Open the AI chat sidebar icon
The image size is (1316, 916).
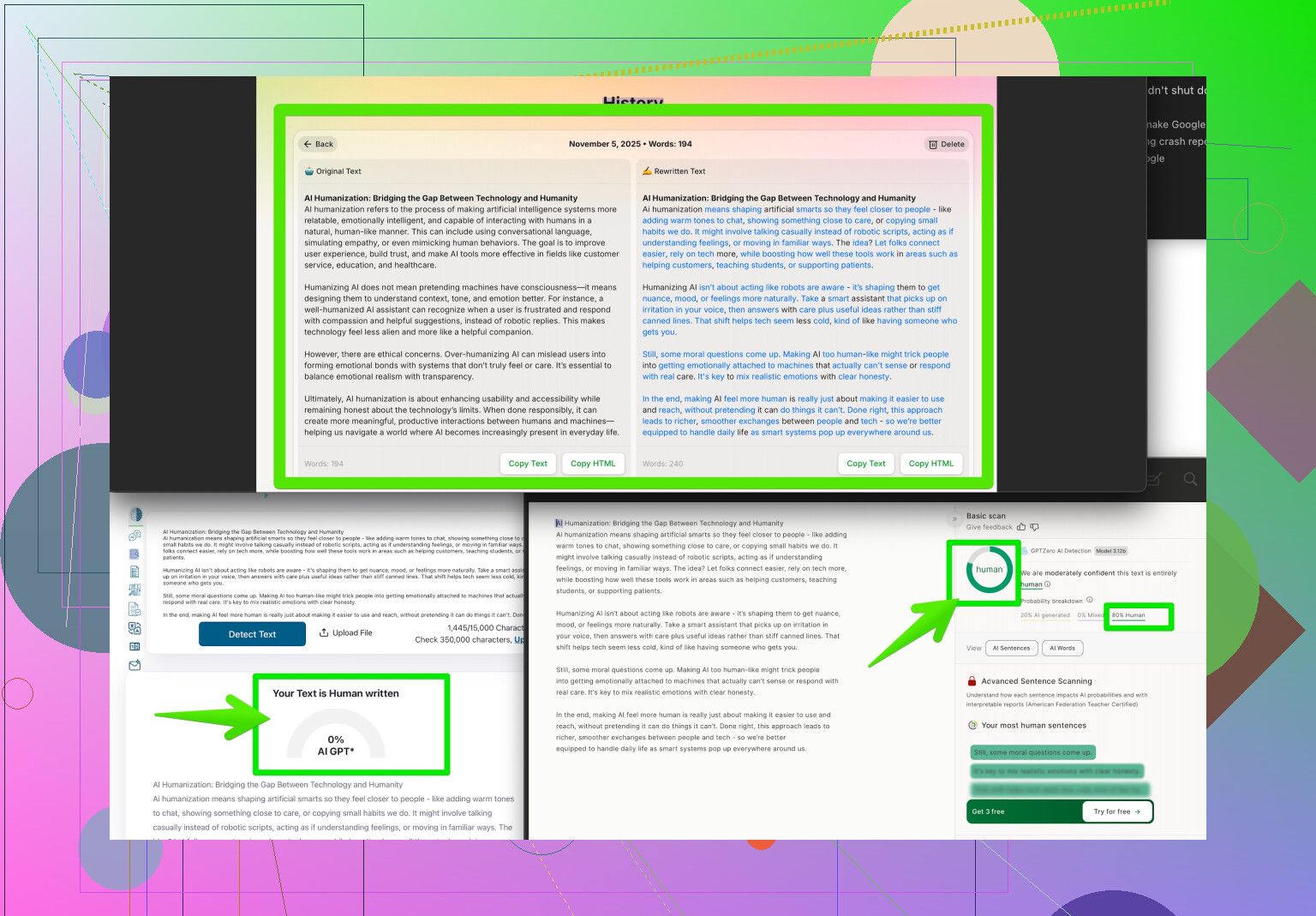point(135,536)
